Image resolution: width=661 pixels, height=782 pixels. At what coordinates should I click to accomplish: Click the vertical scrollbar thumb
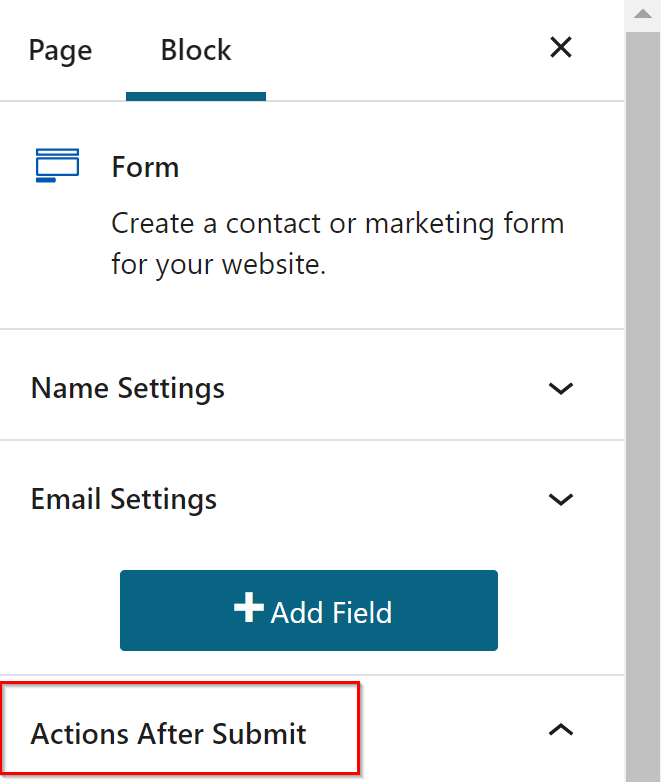(643, 400)
